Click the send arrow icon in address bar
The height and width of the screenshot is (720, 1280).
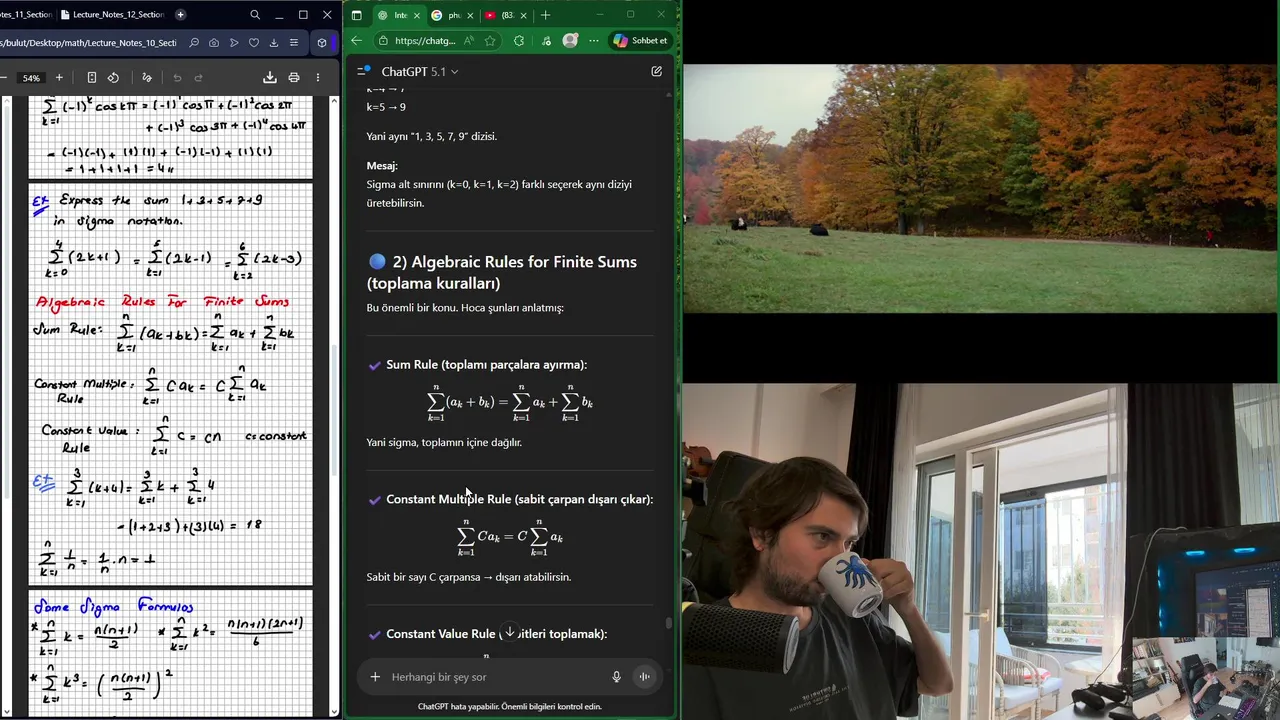234,43
